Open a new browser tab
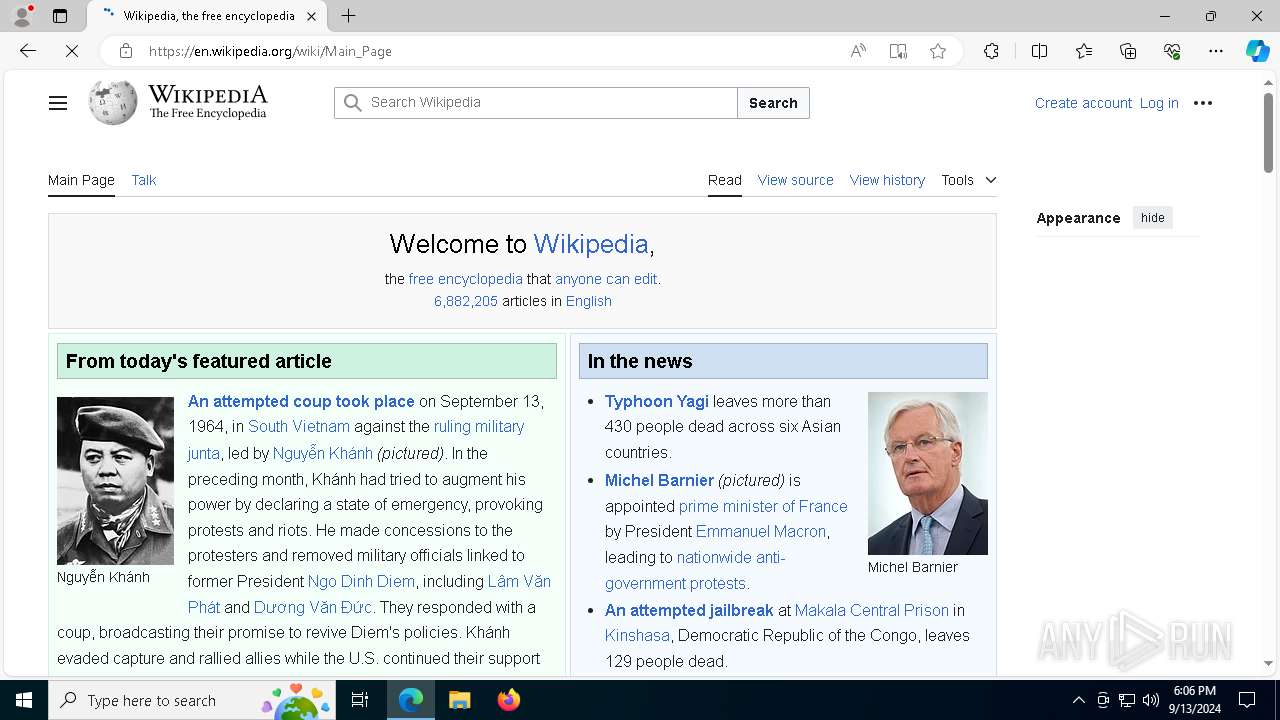The width and height of the screenshot is (1280, 720). pos(348,16)
